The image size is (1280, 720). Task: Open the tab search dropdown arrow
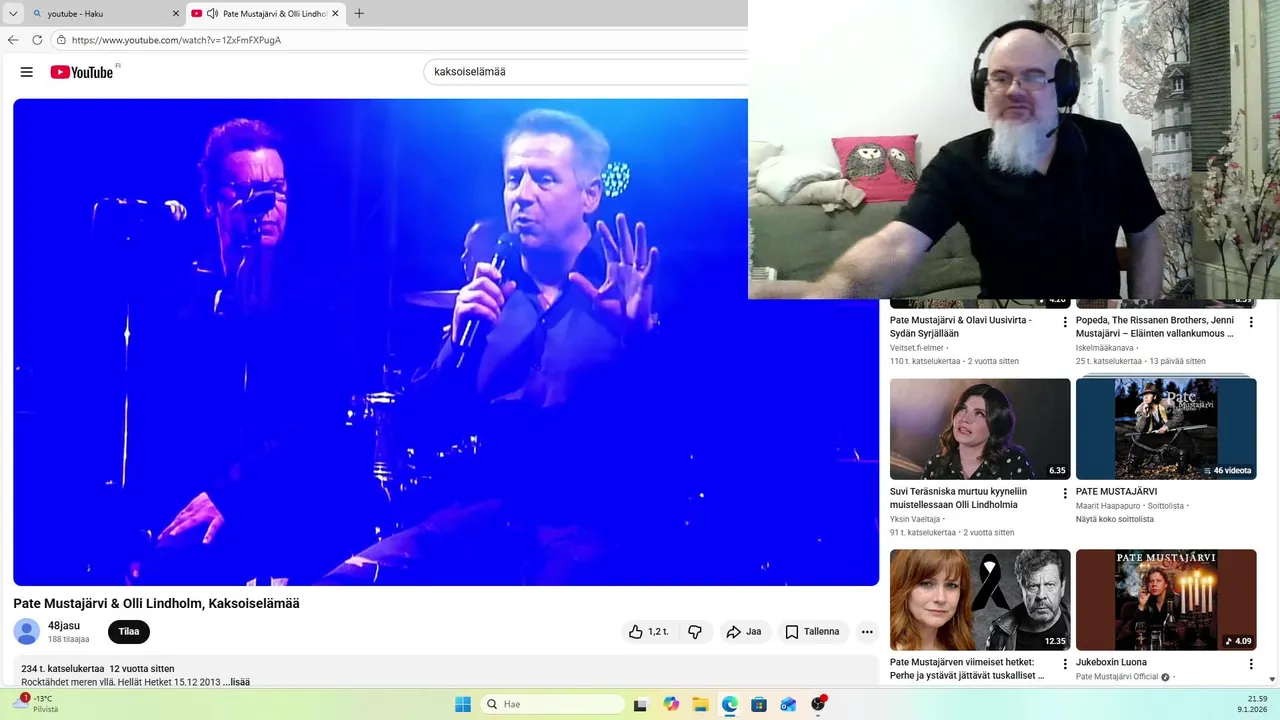point(13,14)
